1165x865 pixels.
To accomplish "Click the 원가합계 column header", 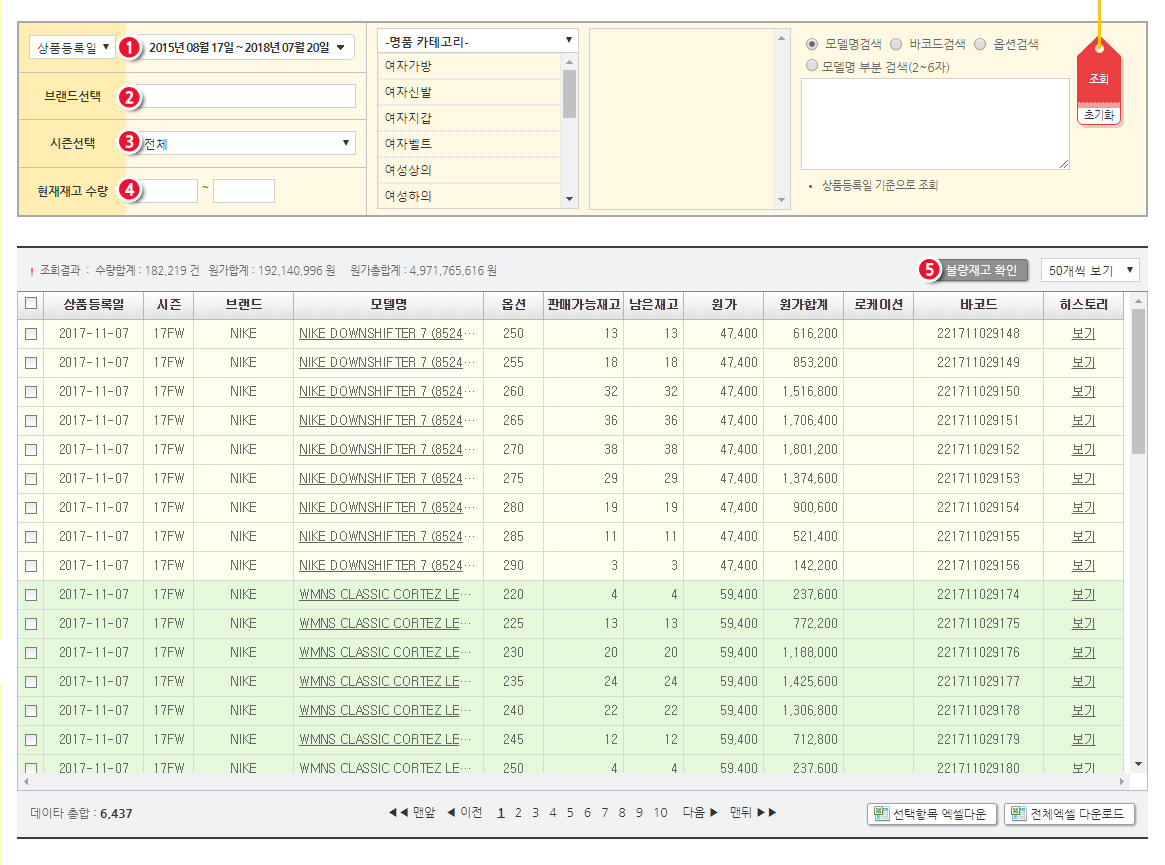I will tap(803, 305).
